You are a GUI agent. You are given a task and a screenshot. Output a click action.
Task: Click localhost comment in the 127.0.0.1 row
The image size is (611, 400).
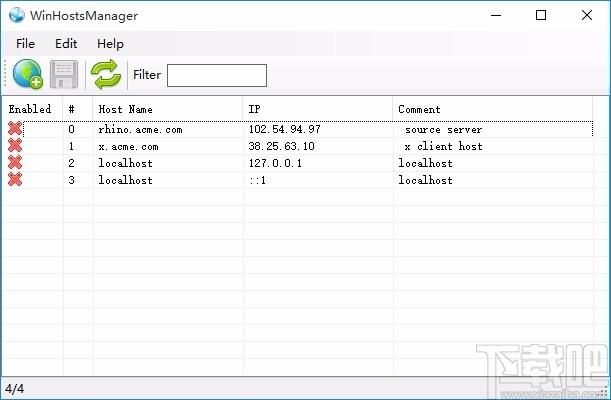coord(425,163)
